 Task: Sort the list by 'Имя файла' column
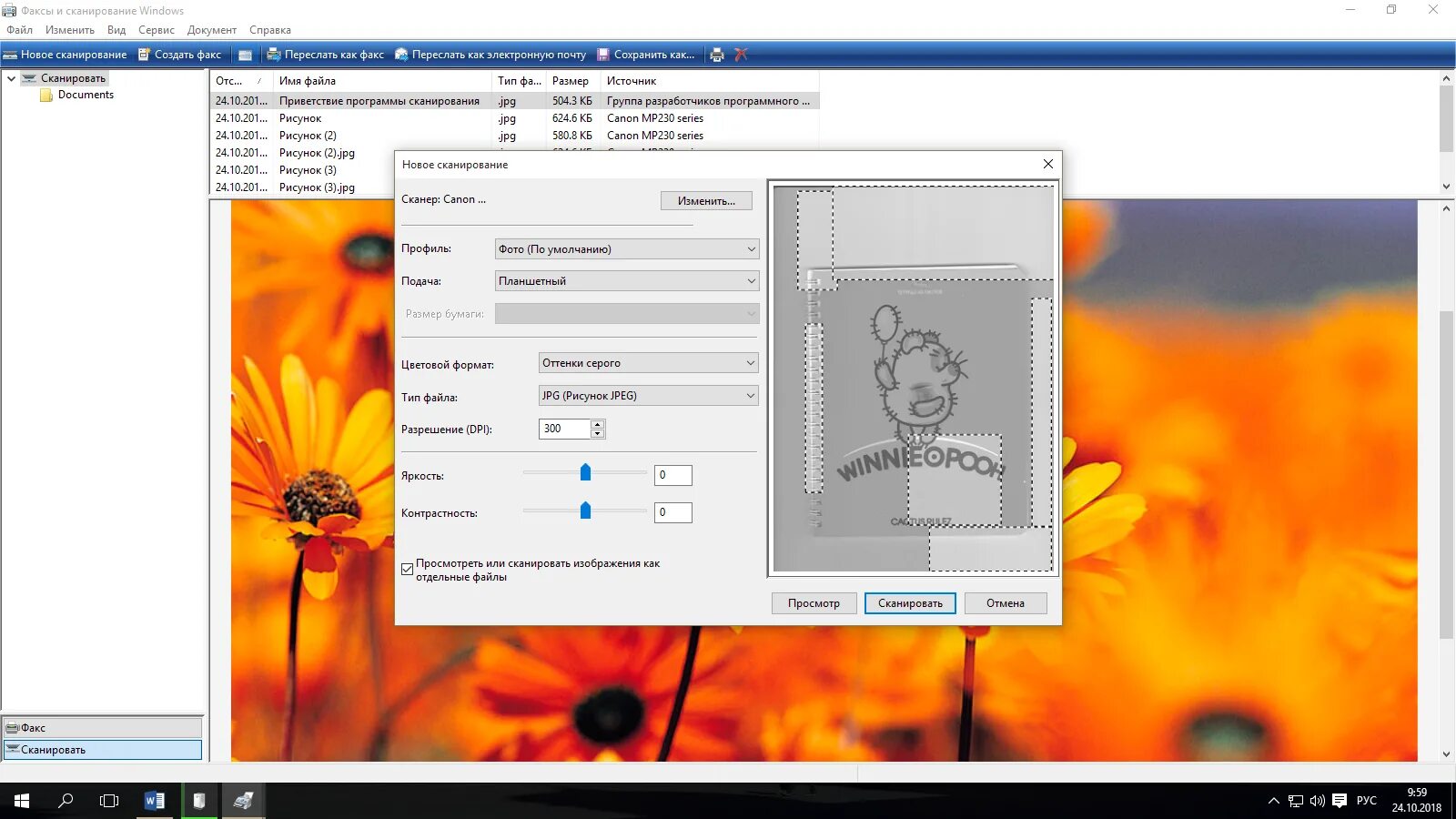pyautogui.click(x=382, y=81)
